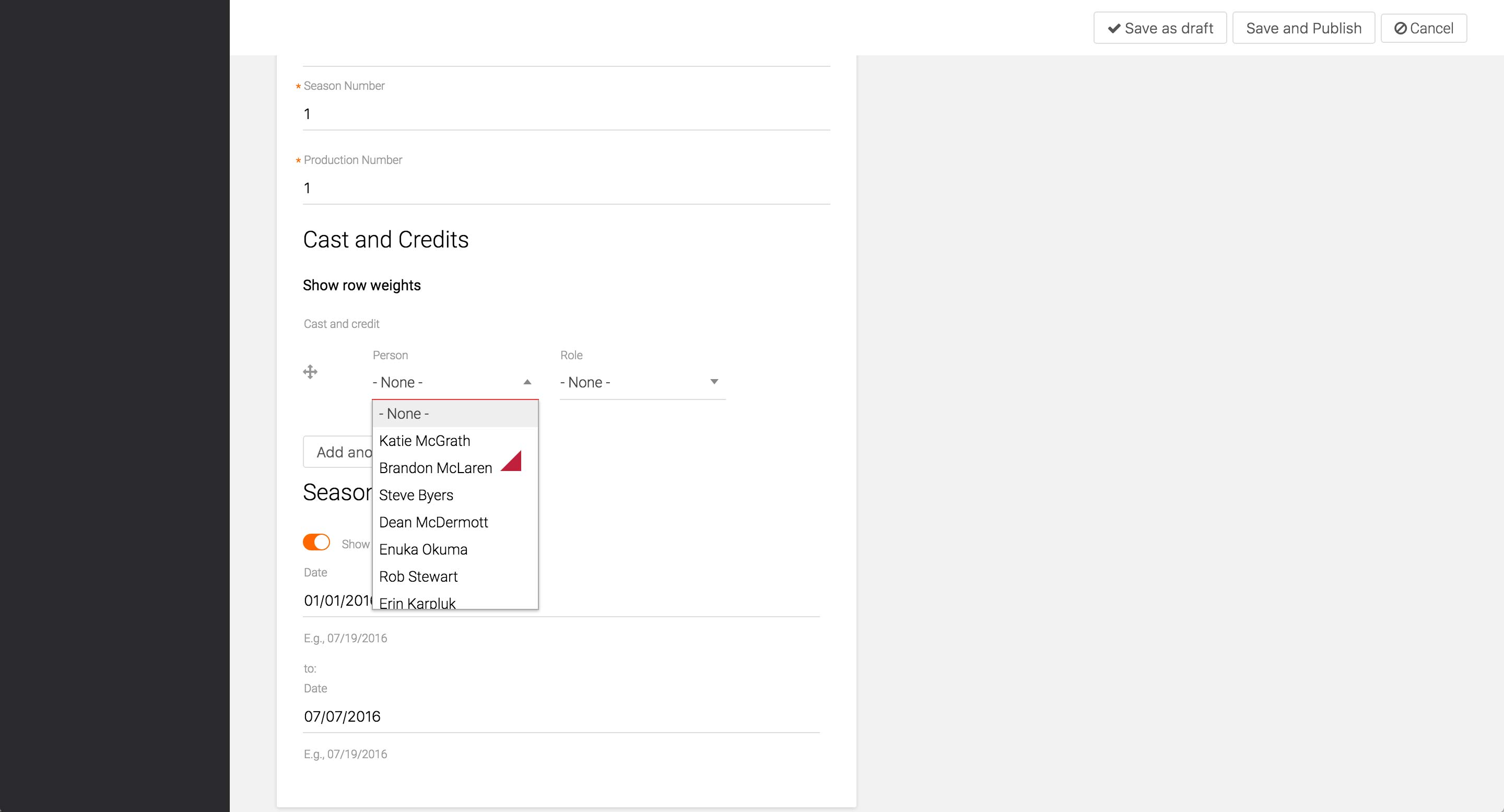1504x812 pixels.
Task: Edit the 07/07/2016 end date field
Action: 560,717
